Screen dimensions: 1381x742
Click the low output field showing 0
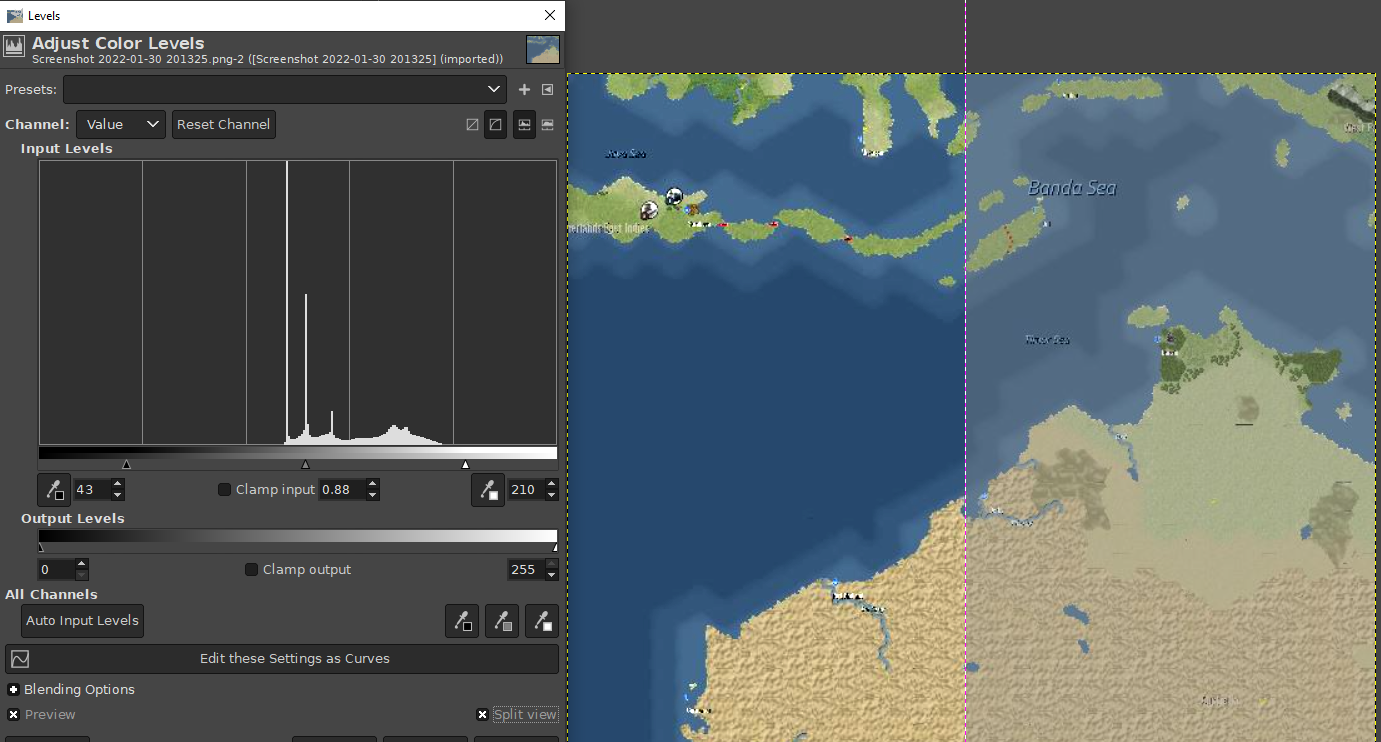click(x=56, y=570)
